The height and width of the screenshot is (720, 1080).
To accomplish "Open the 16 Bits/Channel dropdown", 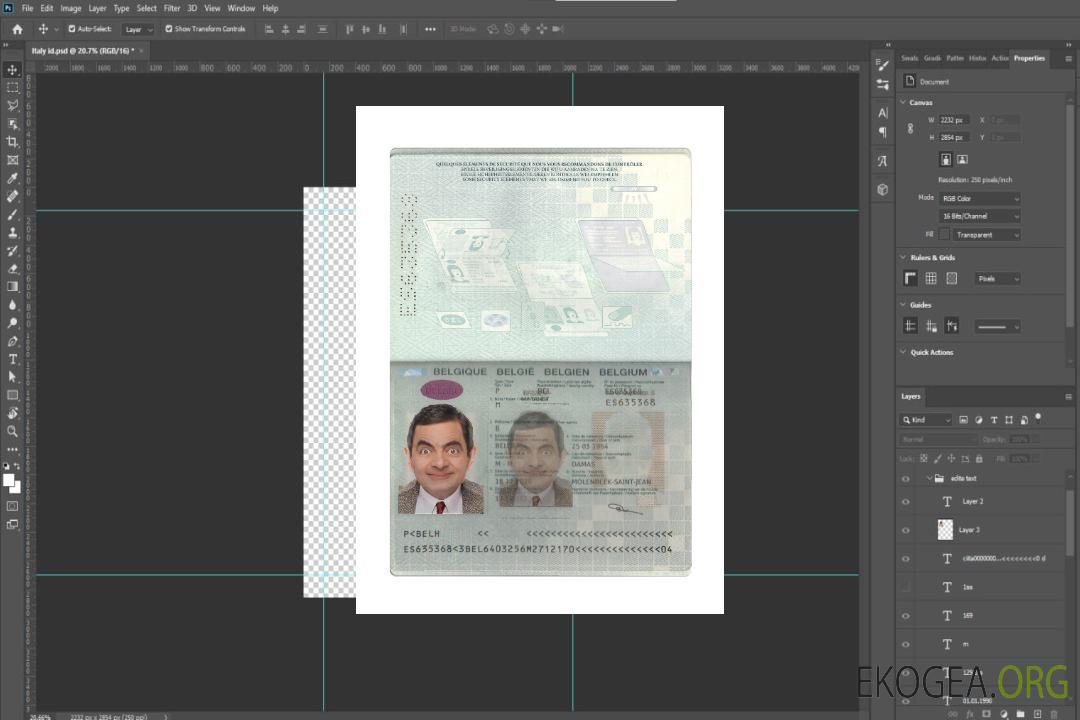I will click(x=979, y=216).
